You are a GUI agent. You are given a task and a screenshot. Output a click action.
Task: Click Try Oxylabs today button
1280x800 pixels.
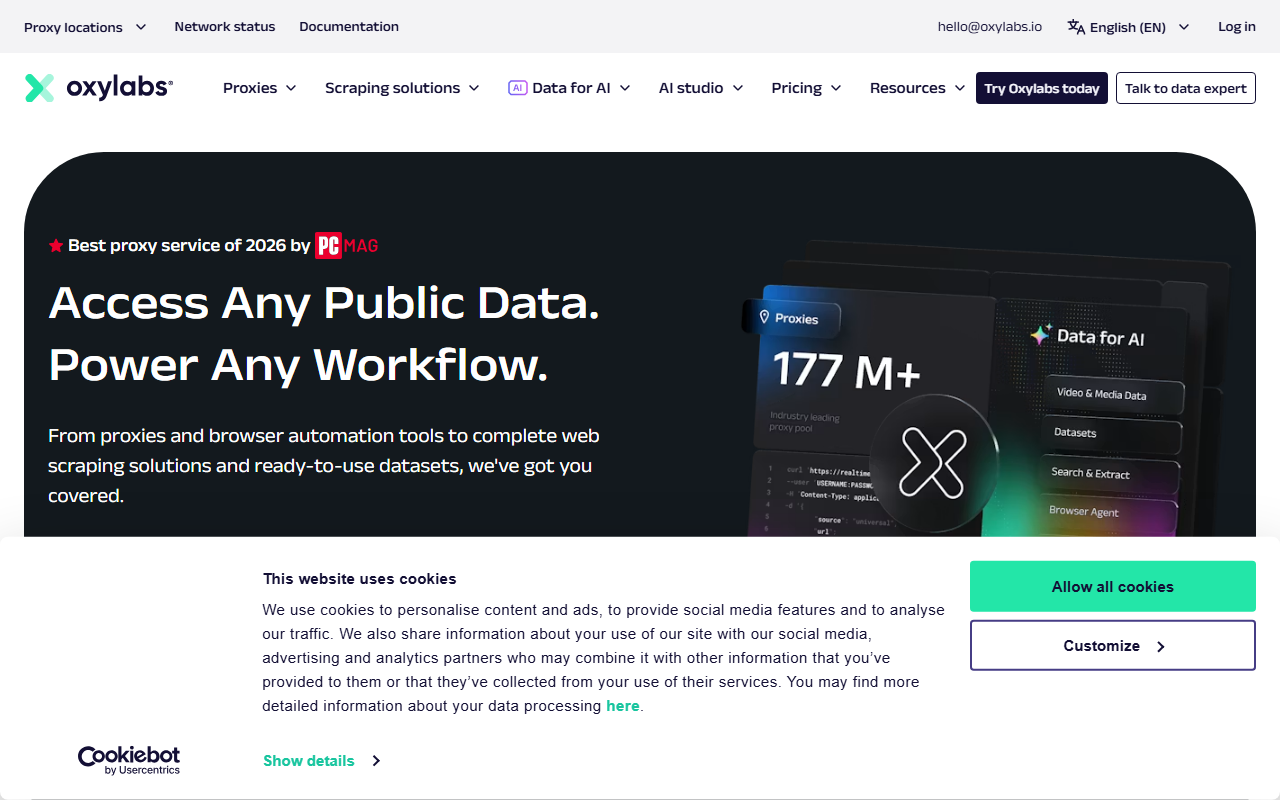click(1042, 88)
